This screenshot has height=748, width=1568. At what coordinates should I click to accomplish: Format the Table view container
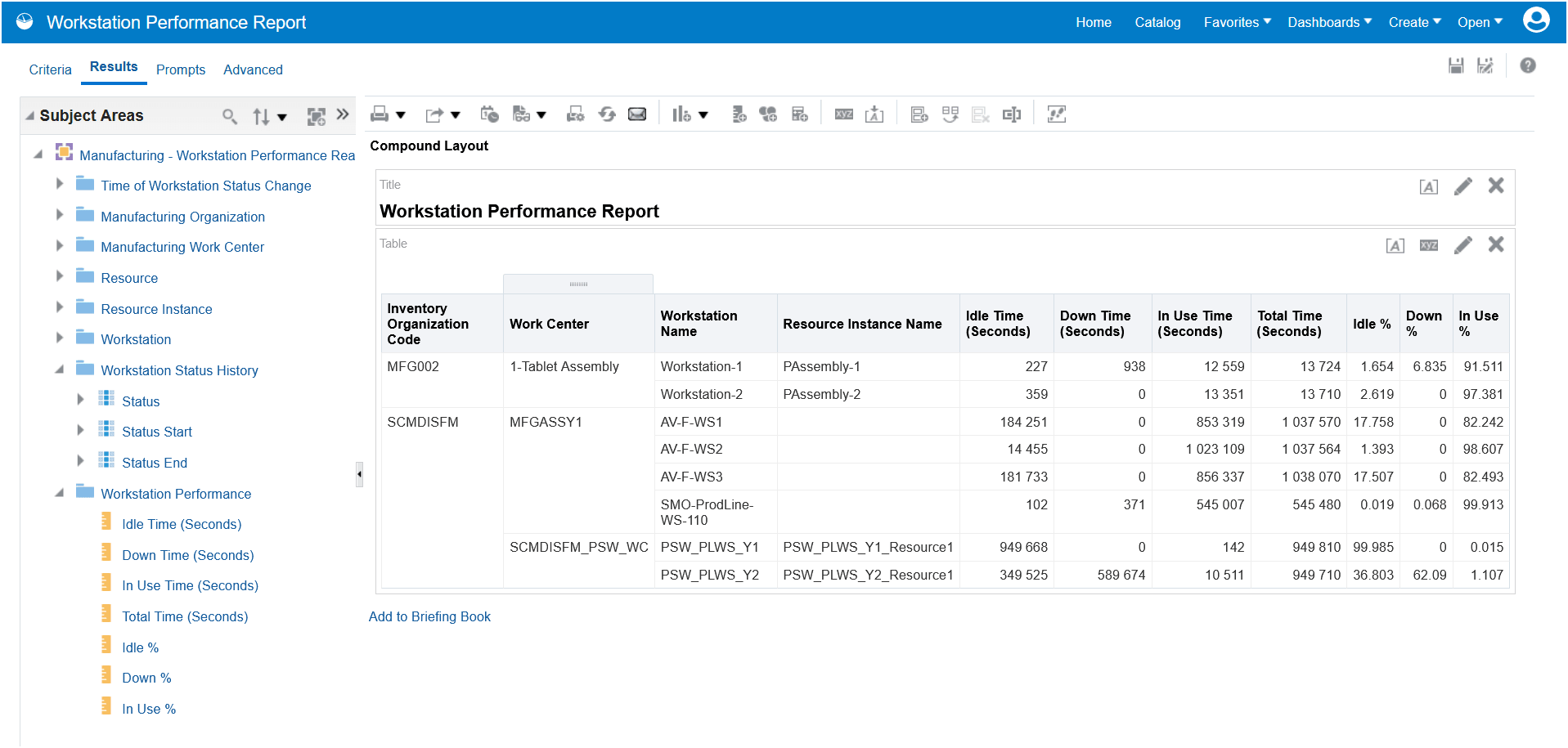tap(1395, 244)
